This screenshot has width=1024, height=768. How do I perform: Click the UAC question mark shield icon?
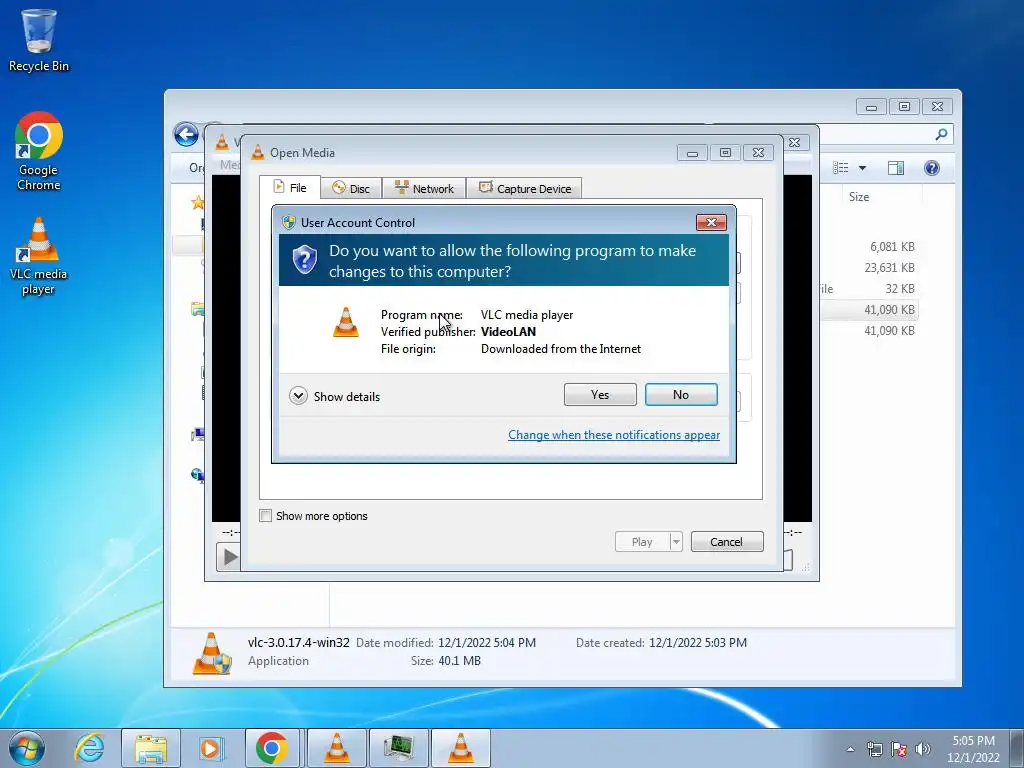tap(304, 260)
